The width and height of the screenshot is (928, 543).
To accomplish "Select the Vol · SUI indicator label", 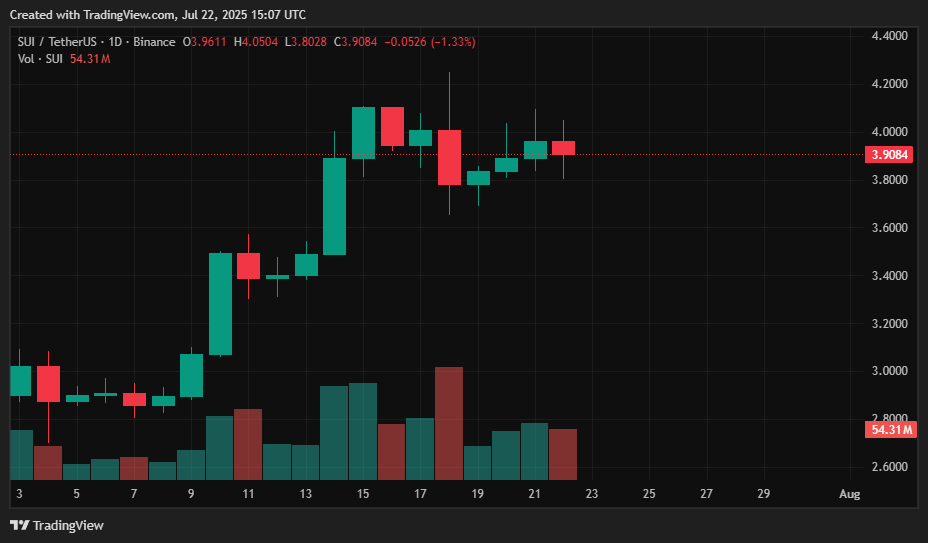I will click(x=42, y=59).
